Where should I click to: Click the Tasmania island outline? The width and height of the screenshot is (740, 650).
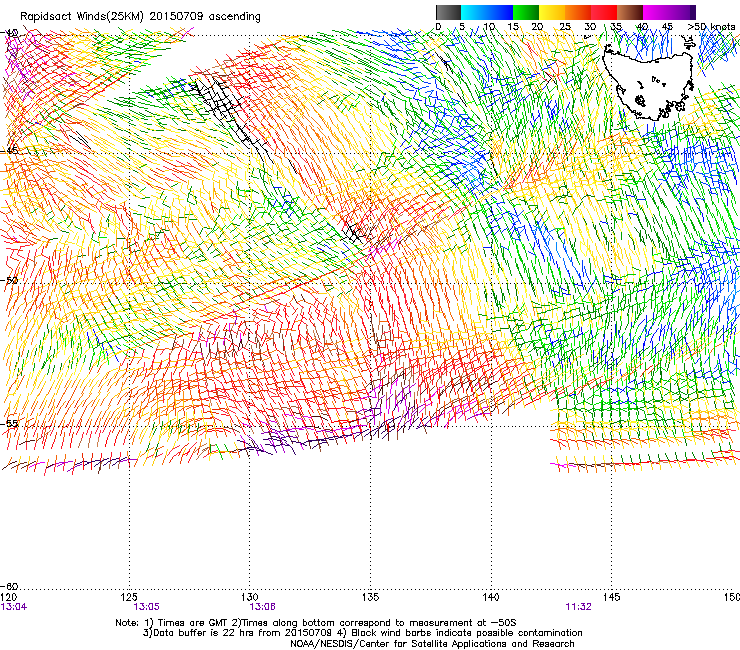(649, 81)
